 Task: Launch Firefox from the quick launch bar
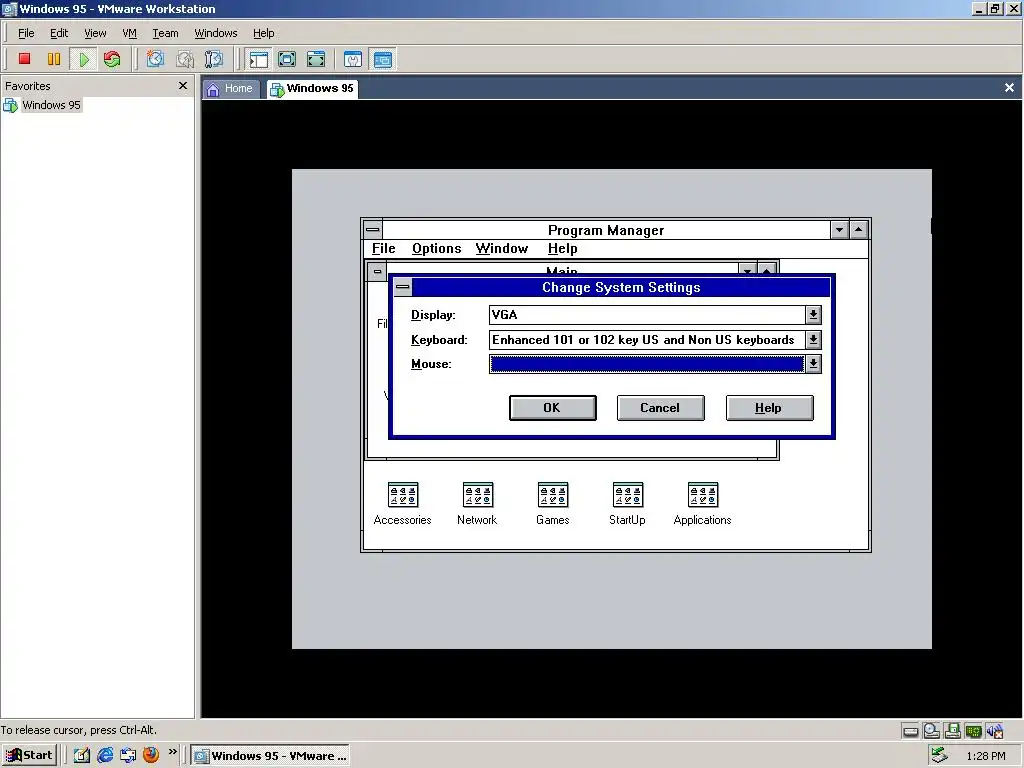click(151, 755)
